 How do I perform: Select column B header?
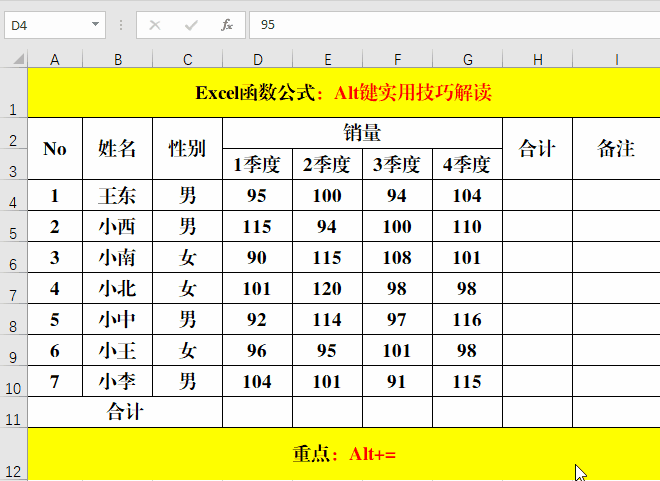coord(117,59)
